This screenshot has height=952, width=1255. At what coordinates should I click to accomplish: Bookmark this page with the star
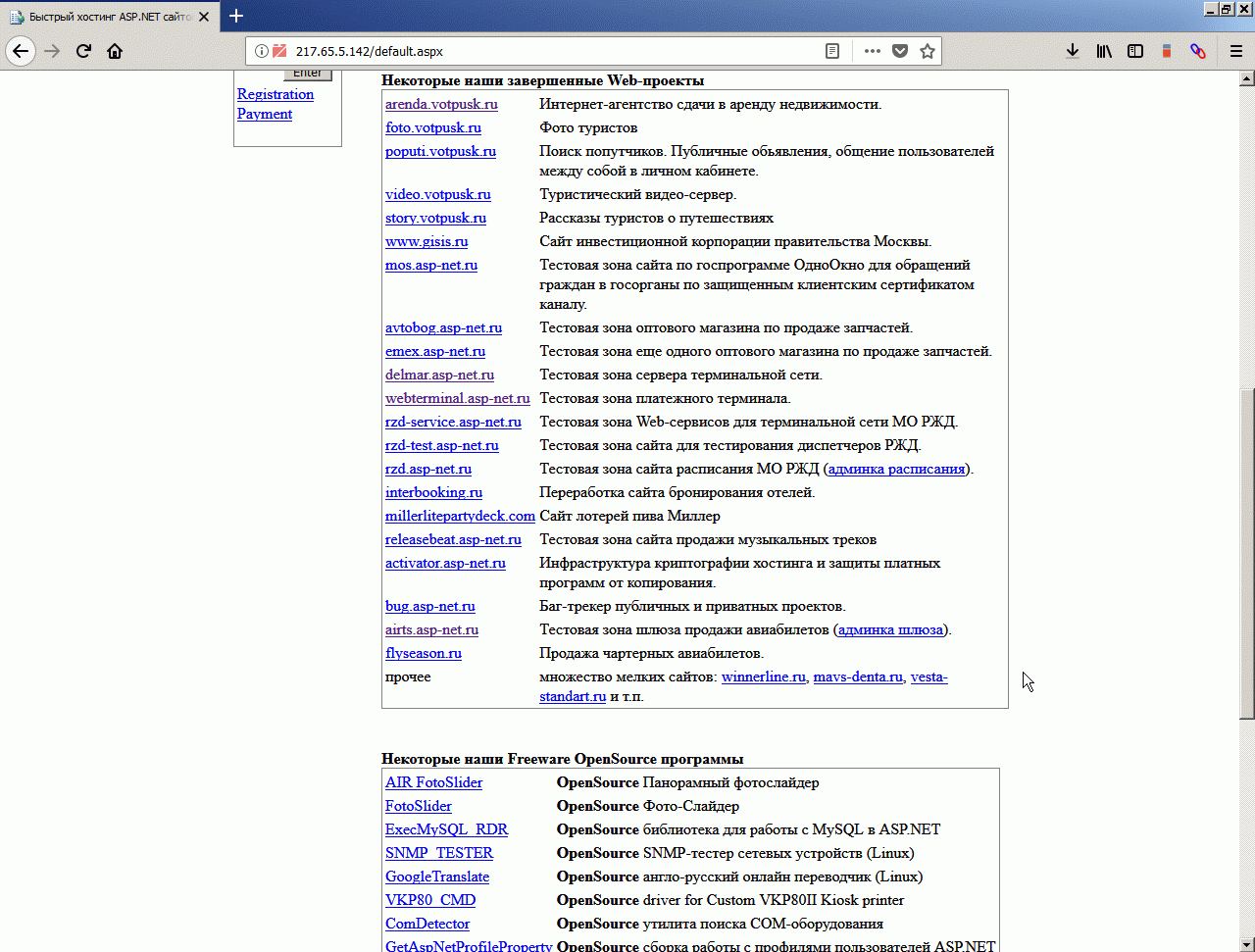click(x=927, y=51)
